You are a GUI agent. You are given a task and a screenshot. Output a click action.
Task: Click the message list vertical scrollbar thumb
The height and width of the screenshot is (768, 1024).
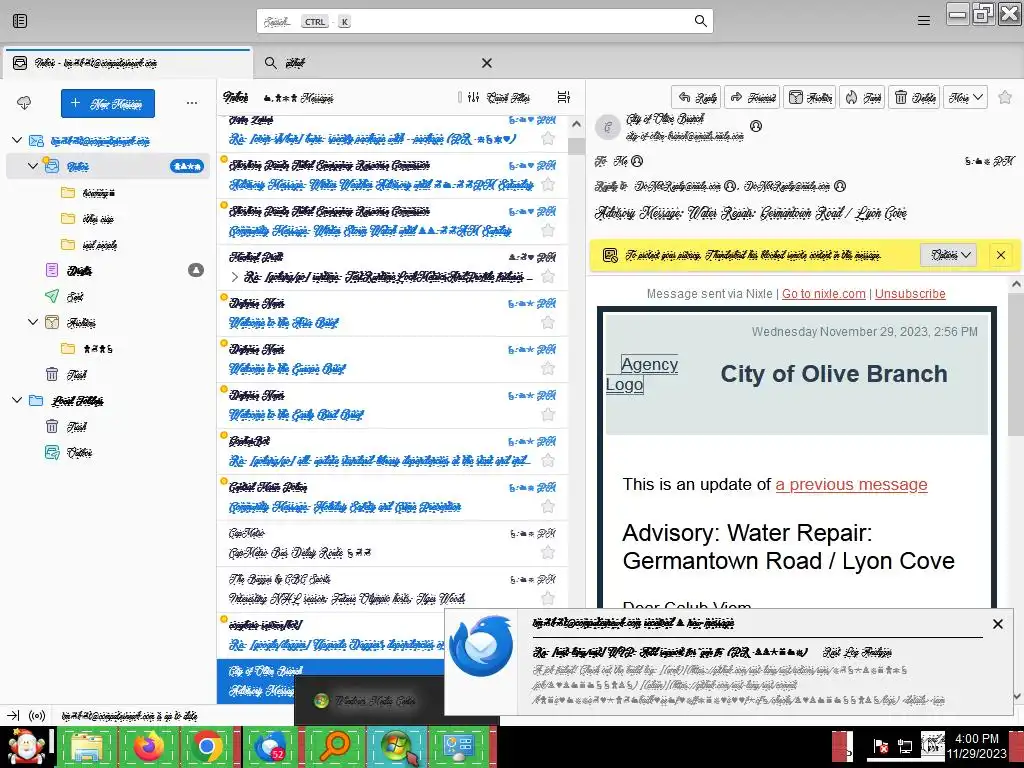[x=576, y=146]
